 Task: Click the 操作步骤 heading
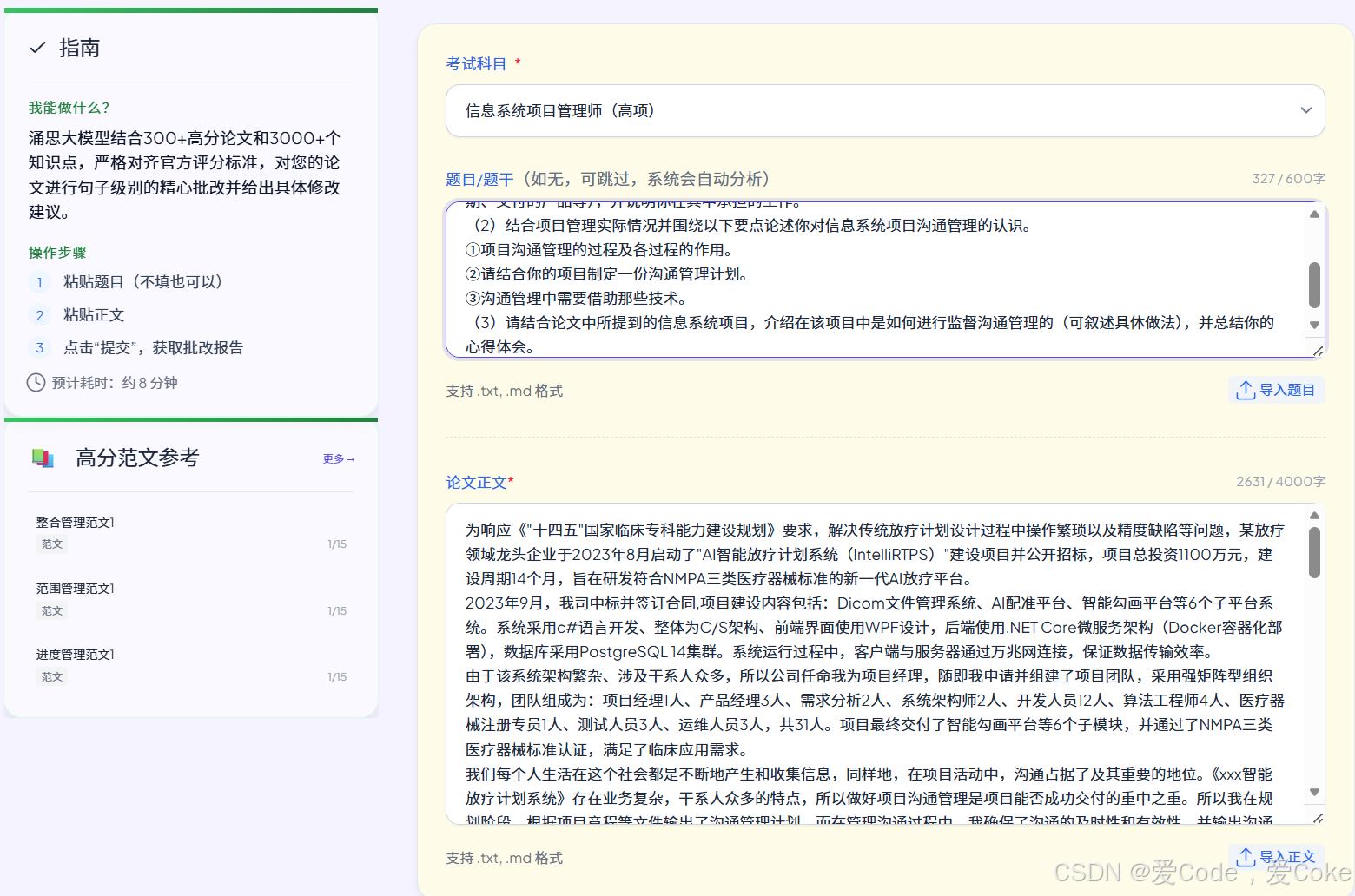tap(57, 253)
